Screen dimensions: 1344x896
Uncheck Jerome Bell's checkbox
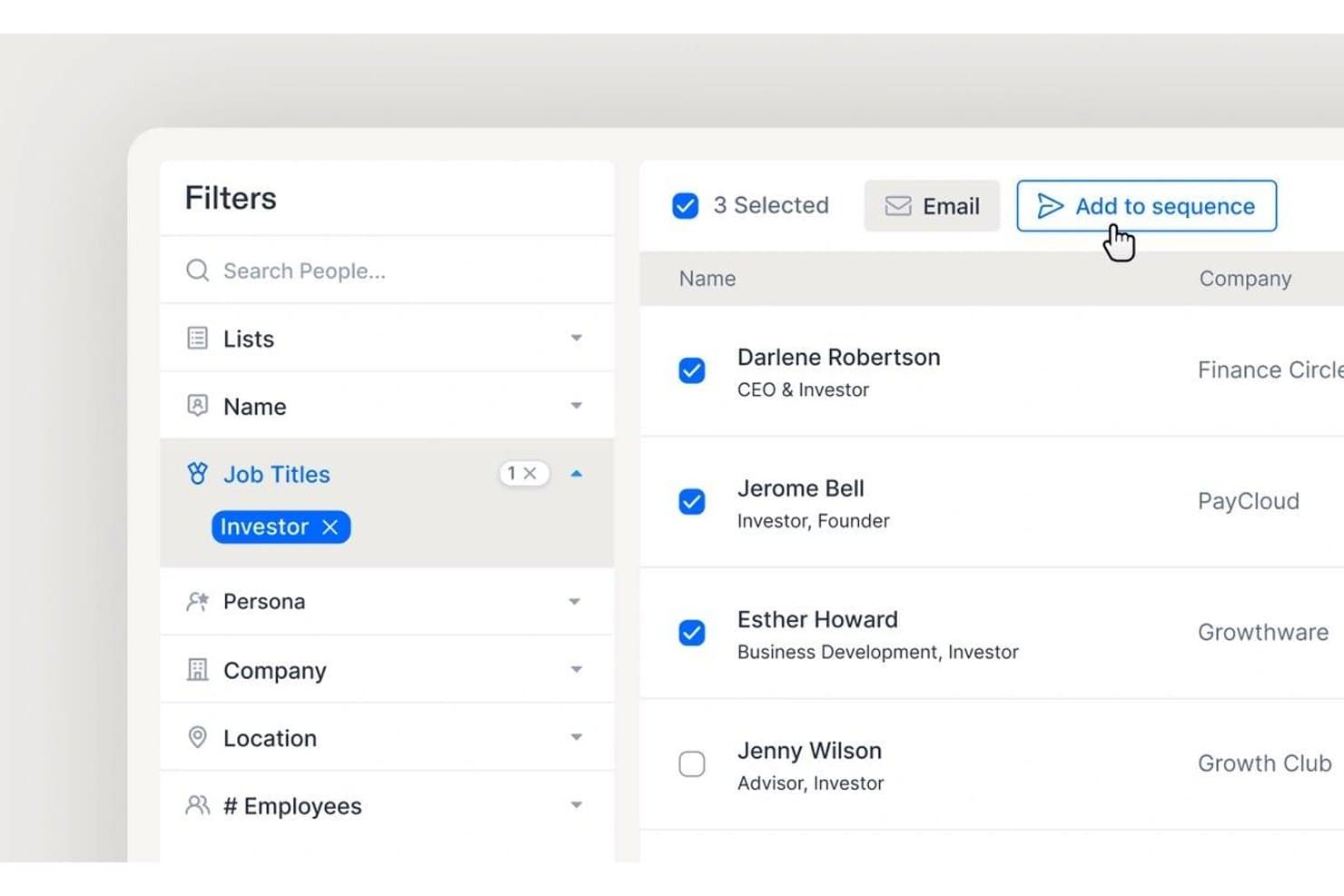click(692, 501)
